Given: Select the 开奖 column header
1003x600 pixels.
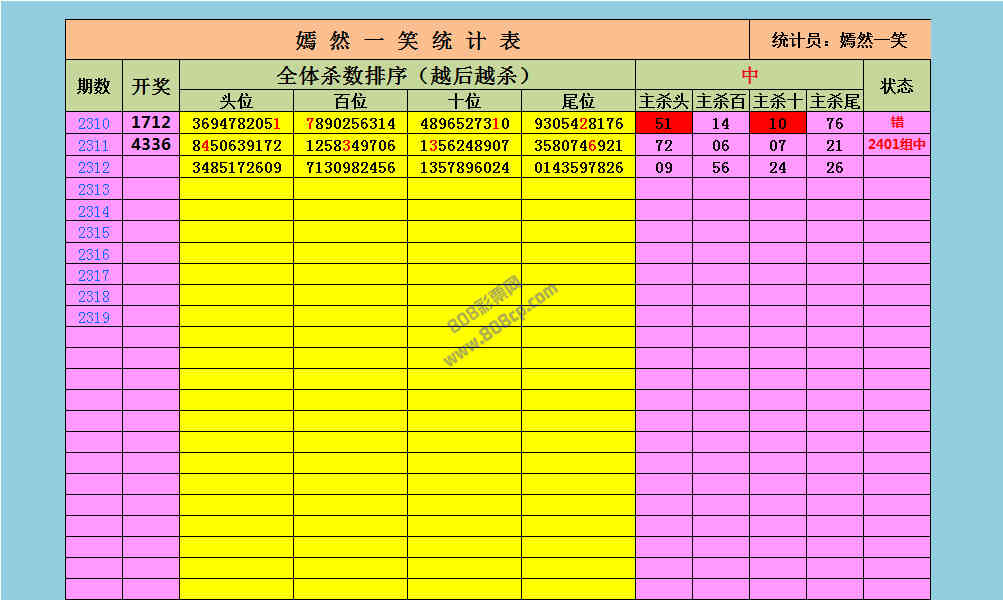Looking at the screenshot, I should pyautogui.click(x=151, y=86).
